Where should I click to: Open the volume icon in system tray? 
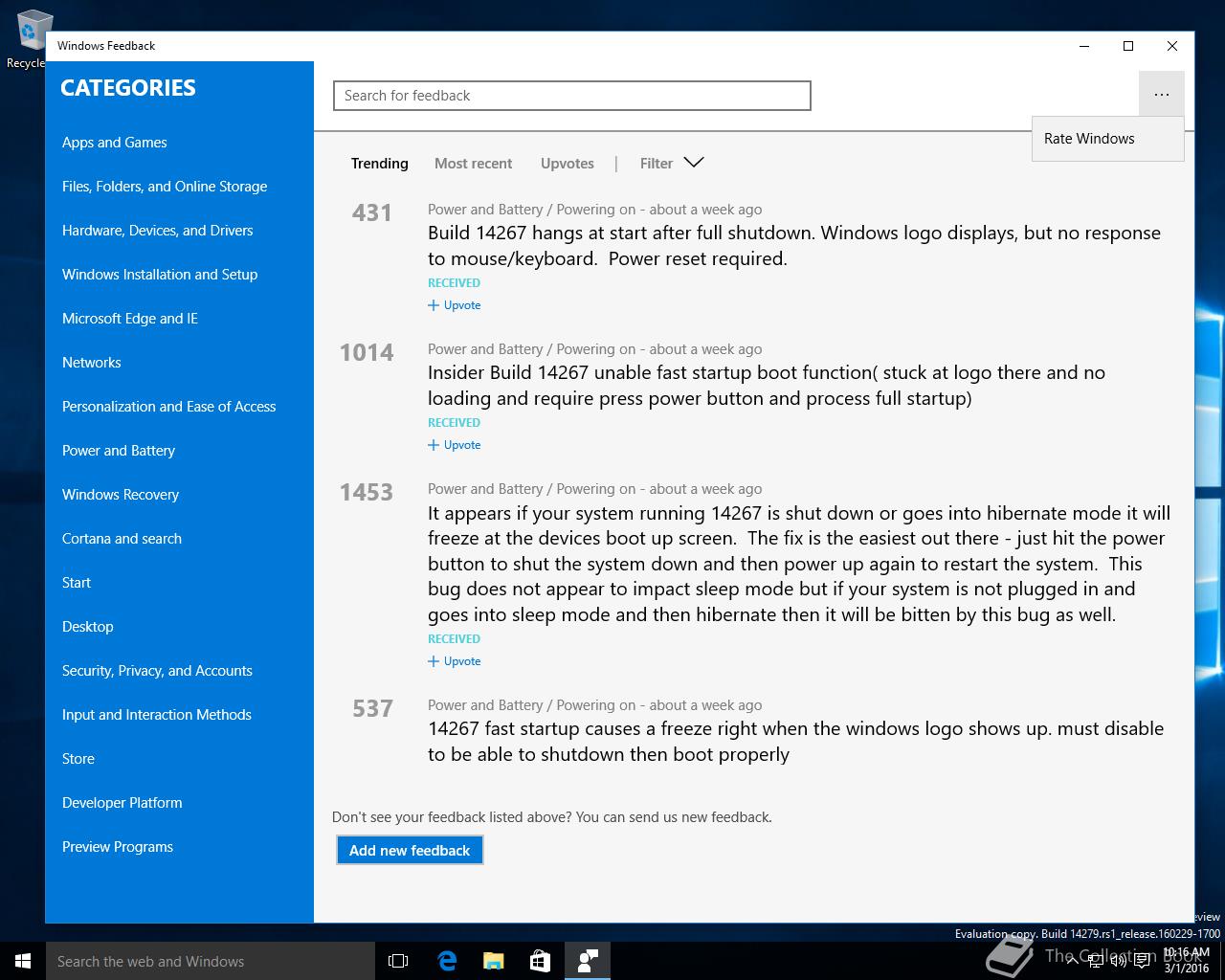tap(1118, 961)
